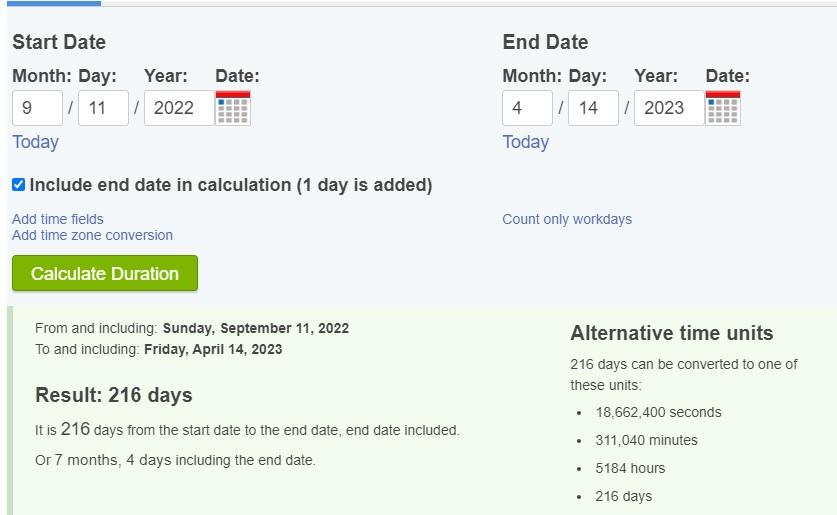Select the Start Date year field
This screenshot has height=515, width=837.
coord(178,108)
